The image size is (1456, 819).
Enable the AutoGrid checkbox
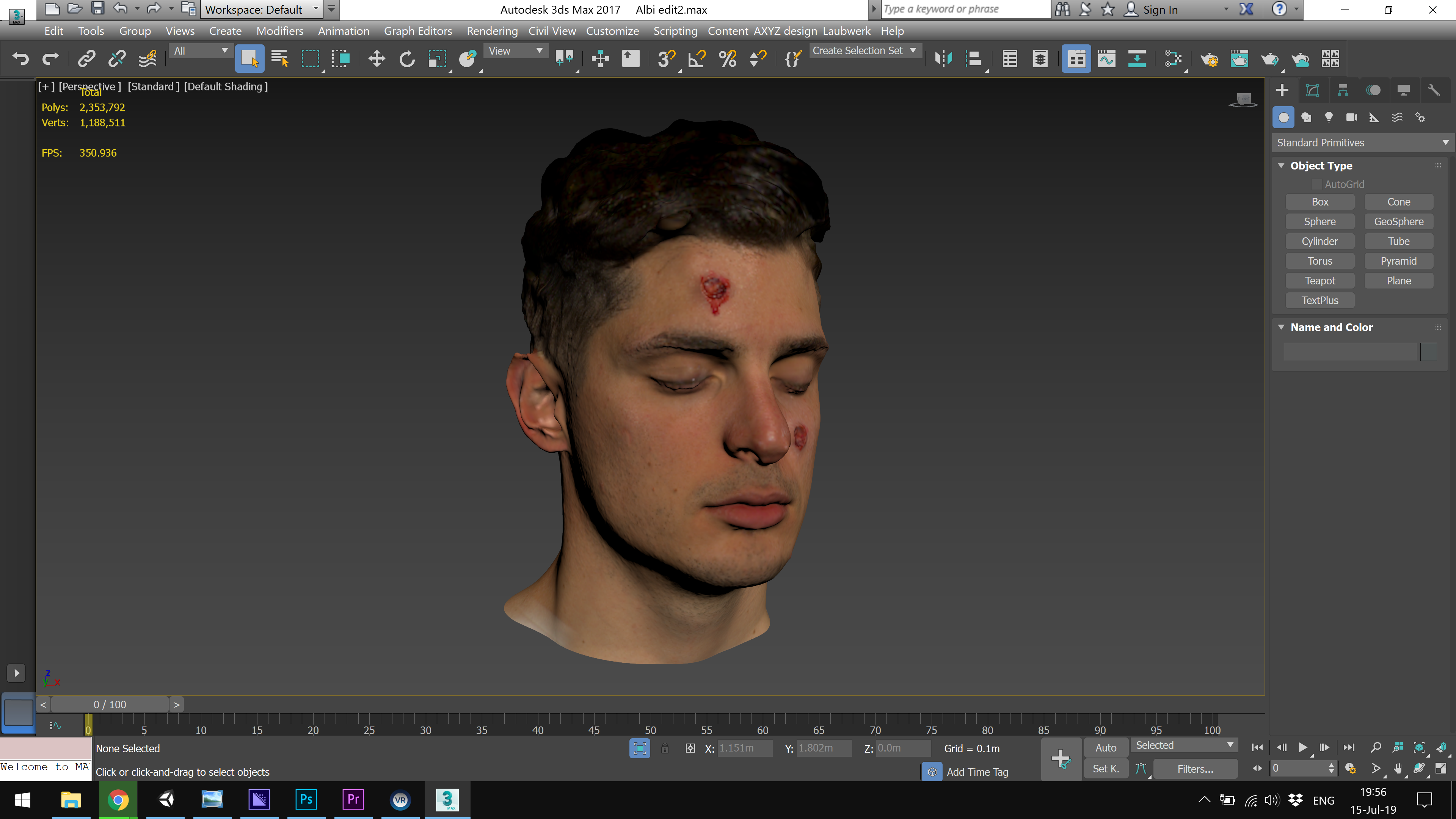pos(1316,184)
